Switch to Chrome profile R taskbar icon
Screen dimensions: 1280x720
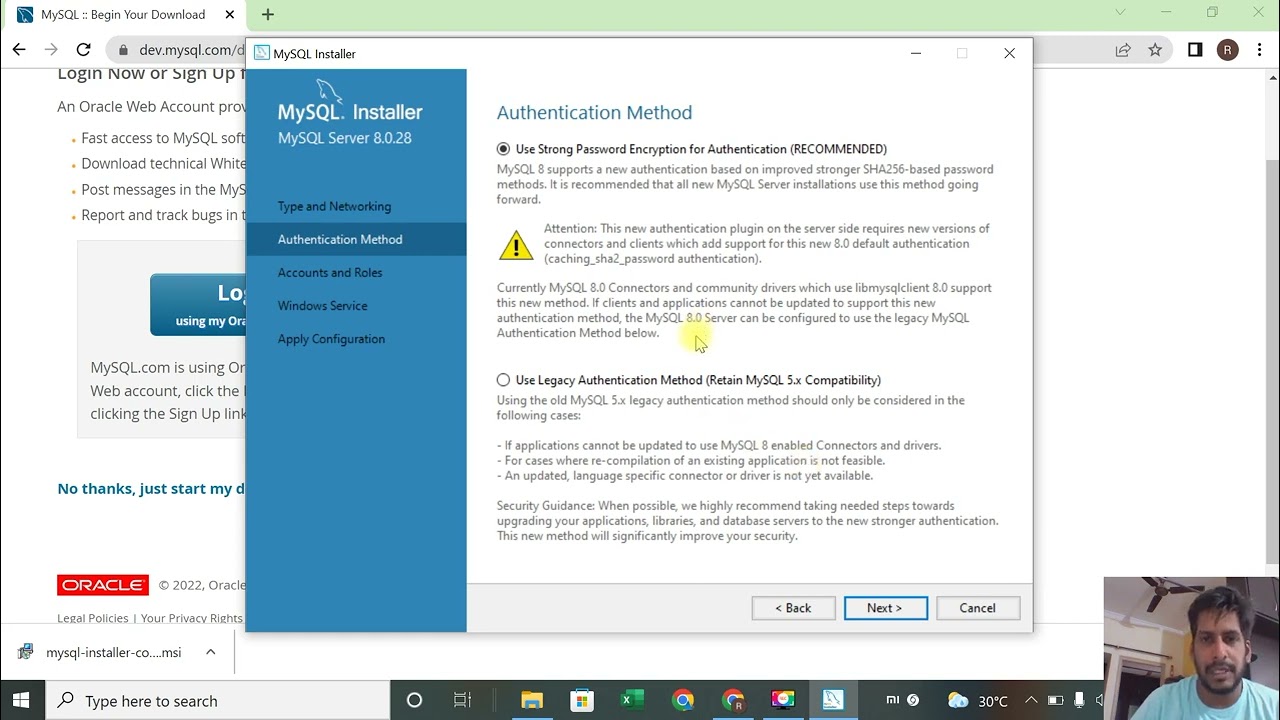pyautogui.click(x=733, y=700)
